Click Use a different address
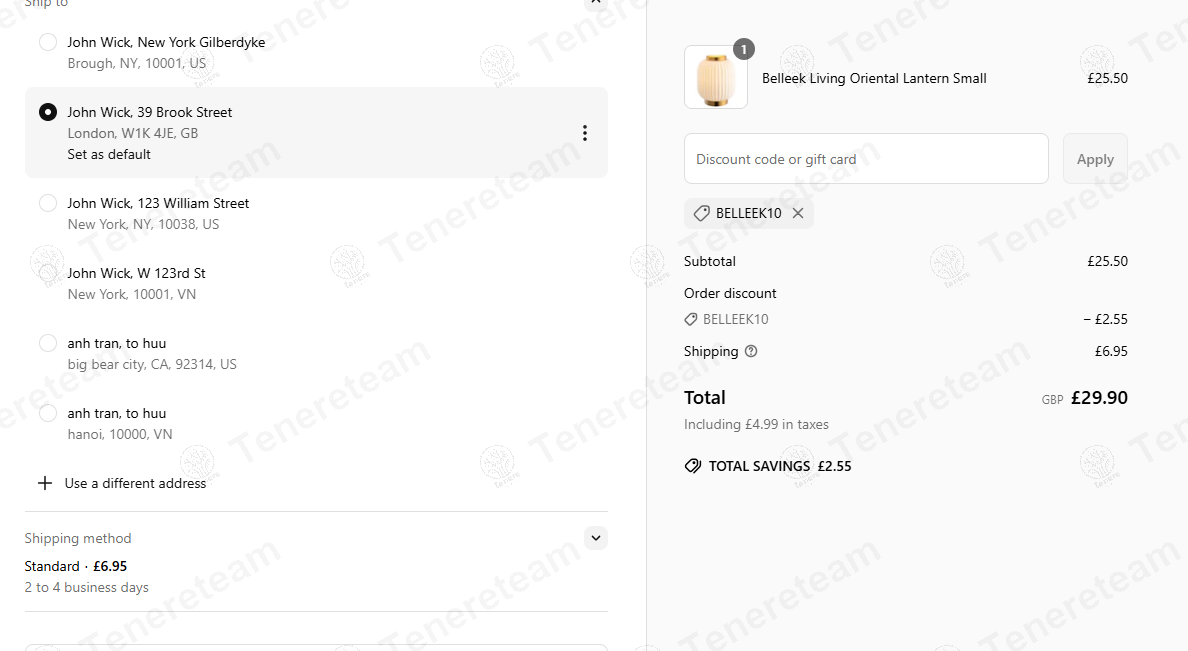Screen dimensions: 1188x651 pos(136,484)
